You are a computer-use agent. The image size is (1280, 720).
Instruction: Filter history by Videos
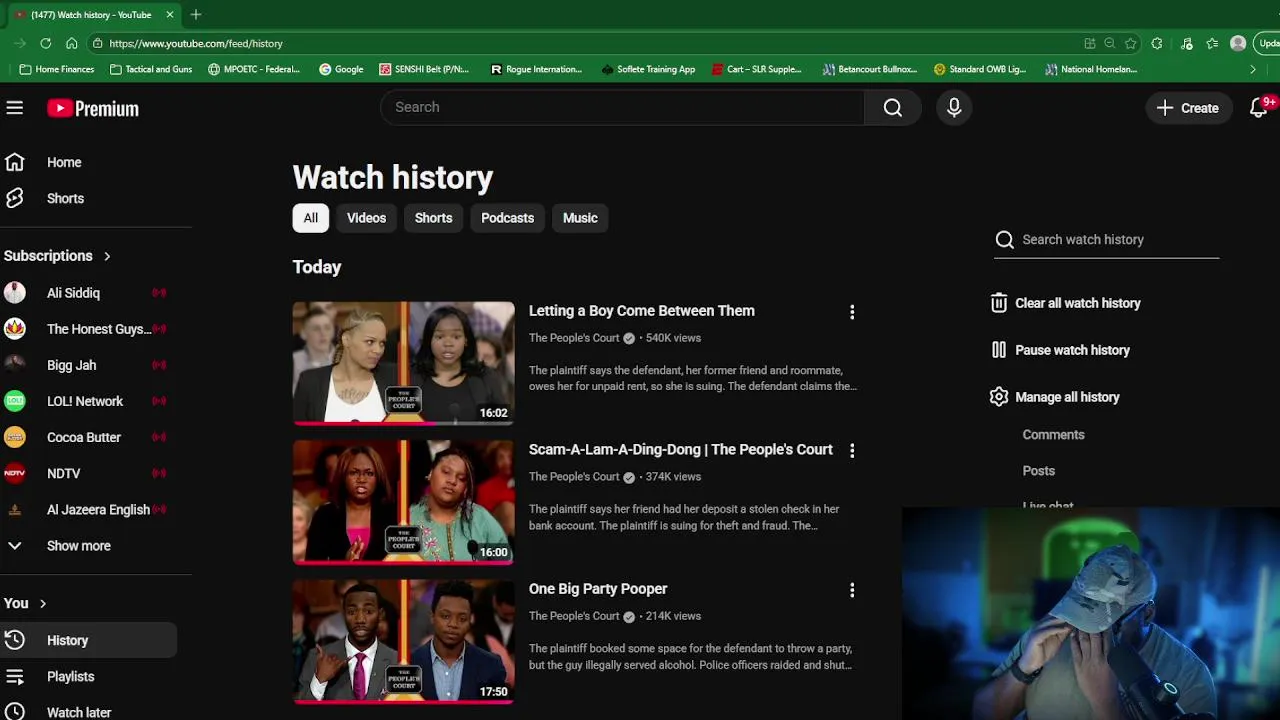point(366,218)
